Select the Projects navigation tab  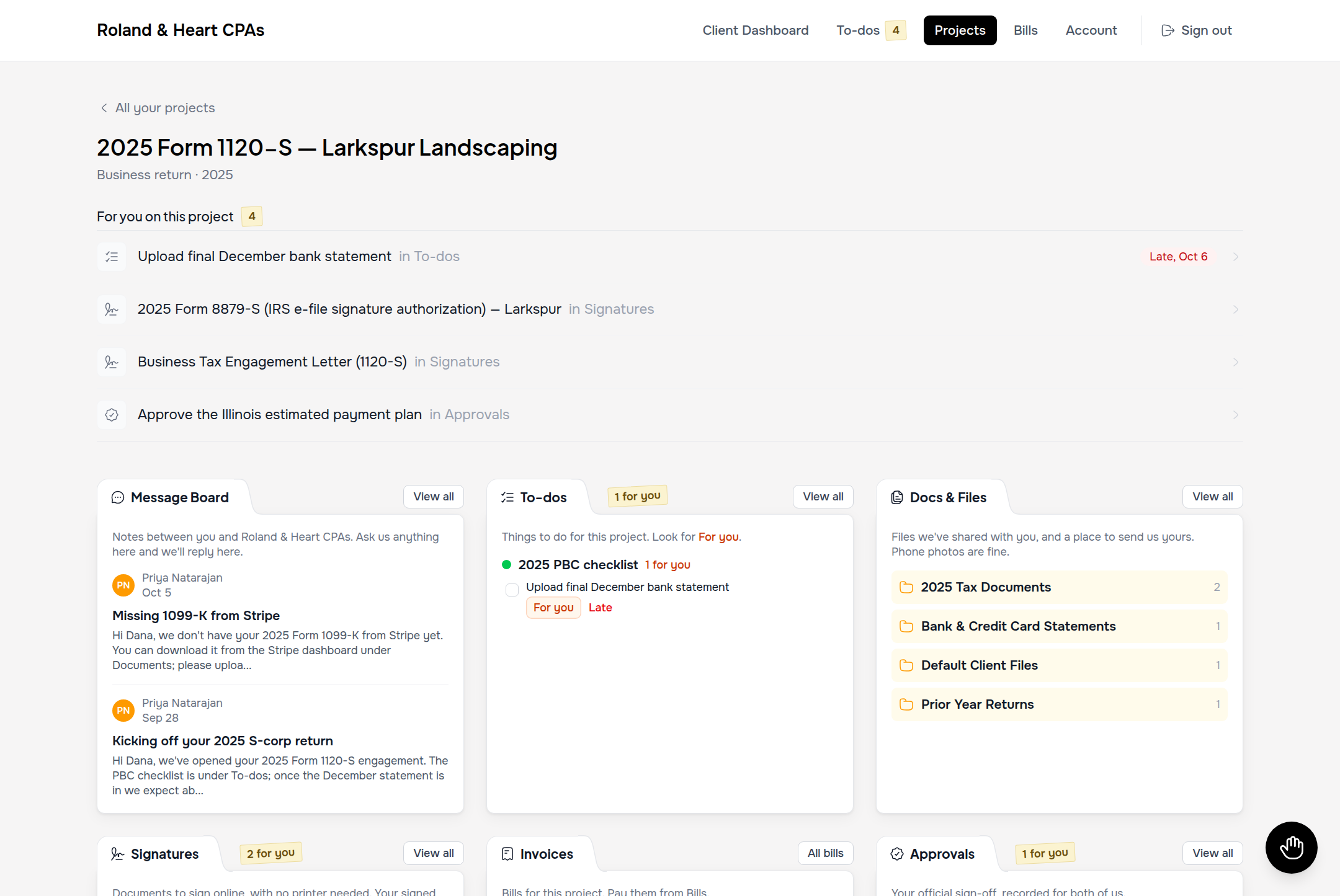(x=960, y=30)
